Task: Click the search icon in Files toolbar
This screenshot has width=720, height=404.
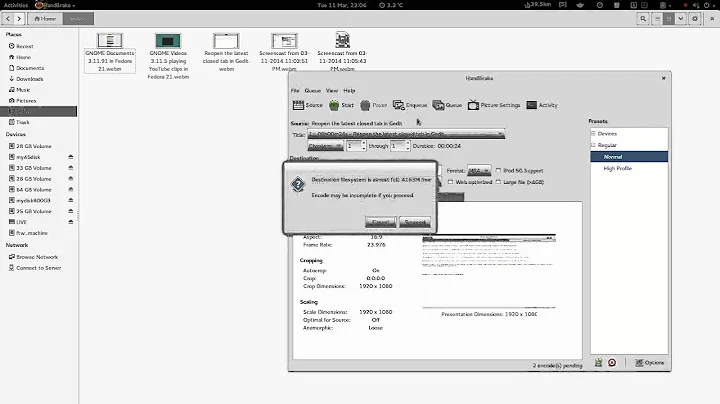Action: click(x=643, y=19)
